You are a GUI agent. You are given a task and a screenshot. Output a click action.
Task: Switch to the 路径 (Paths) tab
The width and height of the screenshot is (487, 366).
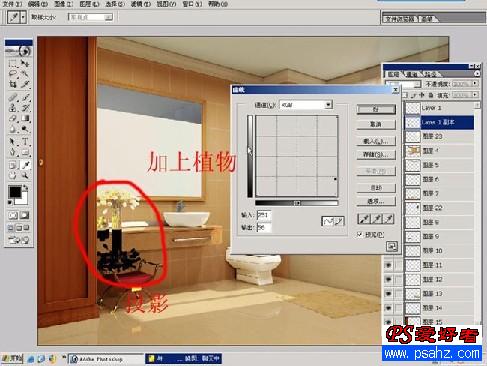[x=431, y=74]
